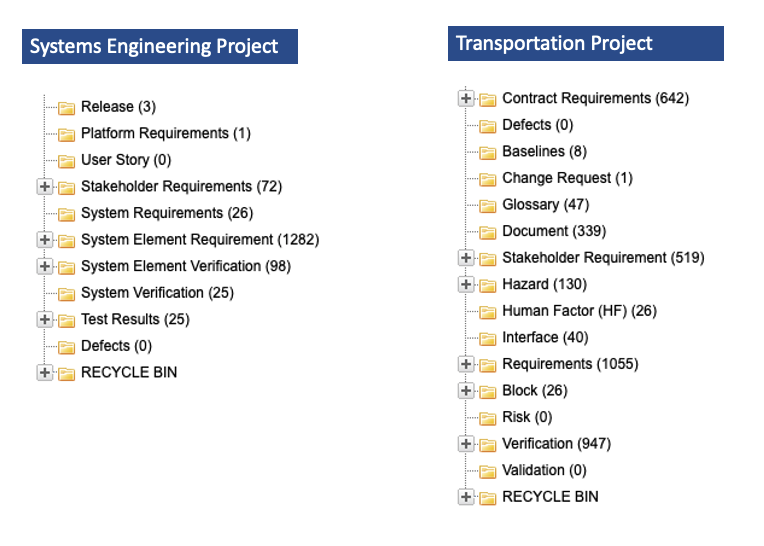This screenshot has width=764, height=546.
Task: Click the Transportation Project header
Action: click(x=586, y=43)
